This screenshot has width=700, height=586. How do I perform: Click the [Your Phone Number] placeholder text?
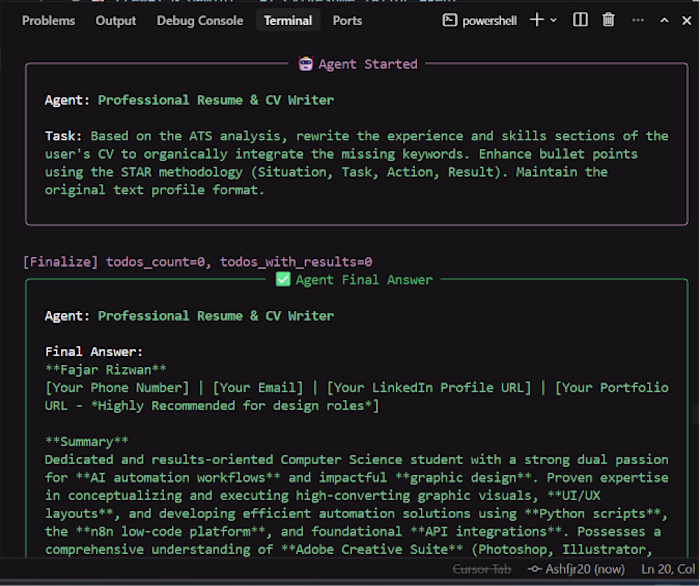117,388
